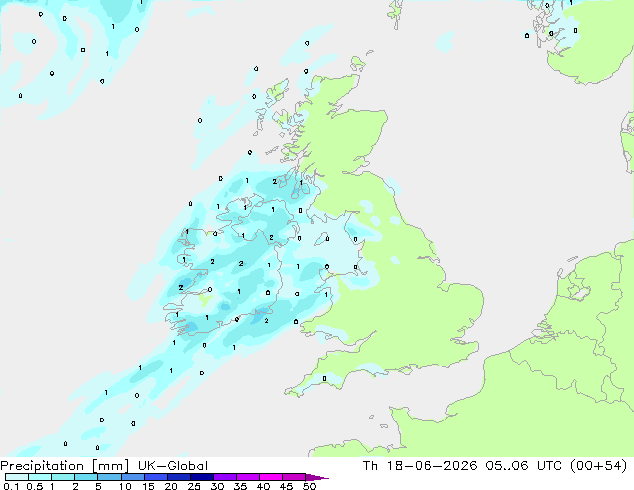Screen dimensions: 634x490
Task: Click the '0.1' legend scale label
Action: (x=11, y=486)
